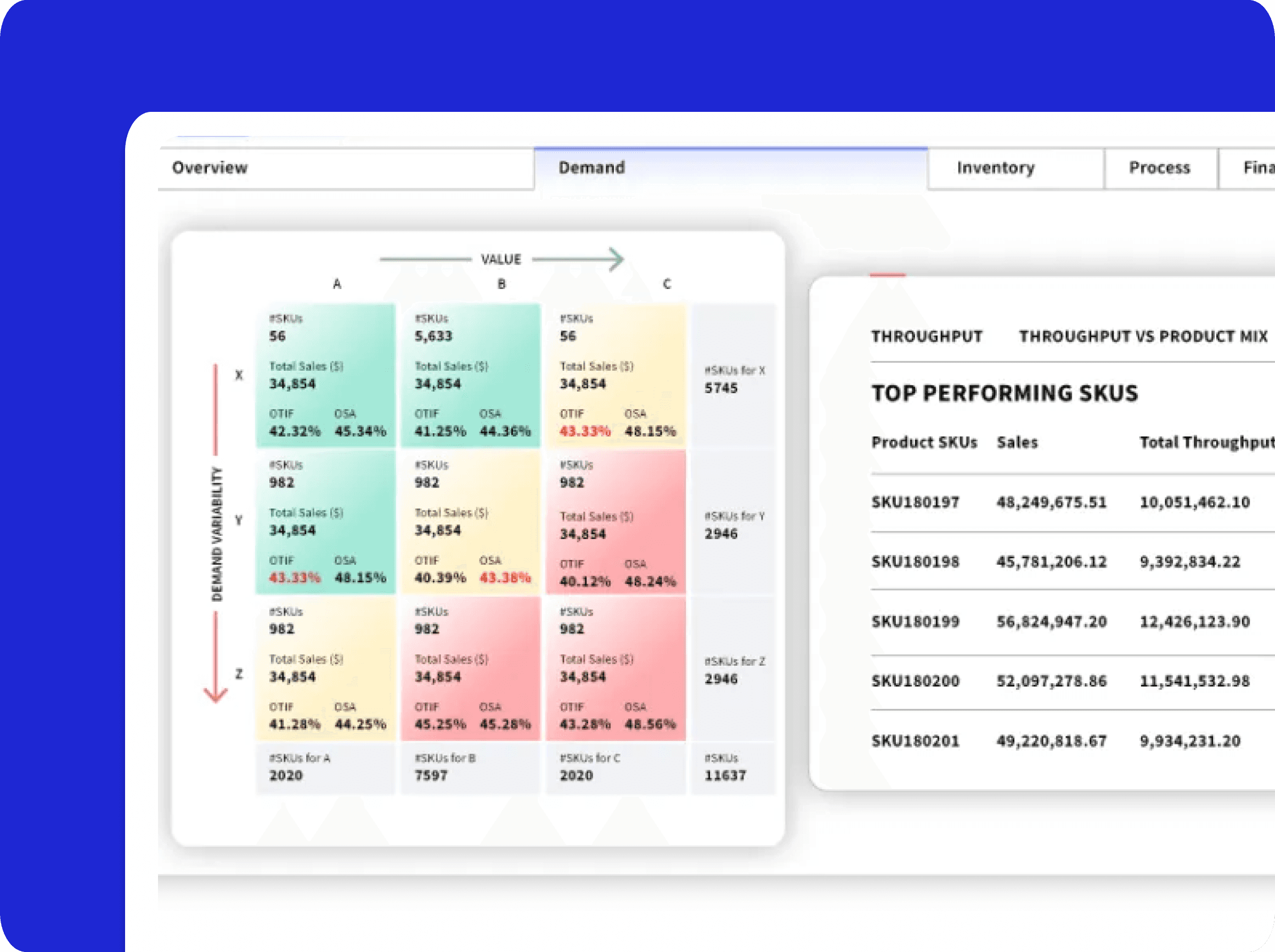The width and height of the screenshot is (1275, 952).
Task: Click throughput value 9,392,834.22
Action: click(x=1190, y=562)
